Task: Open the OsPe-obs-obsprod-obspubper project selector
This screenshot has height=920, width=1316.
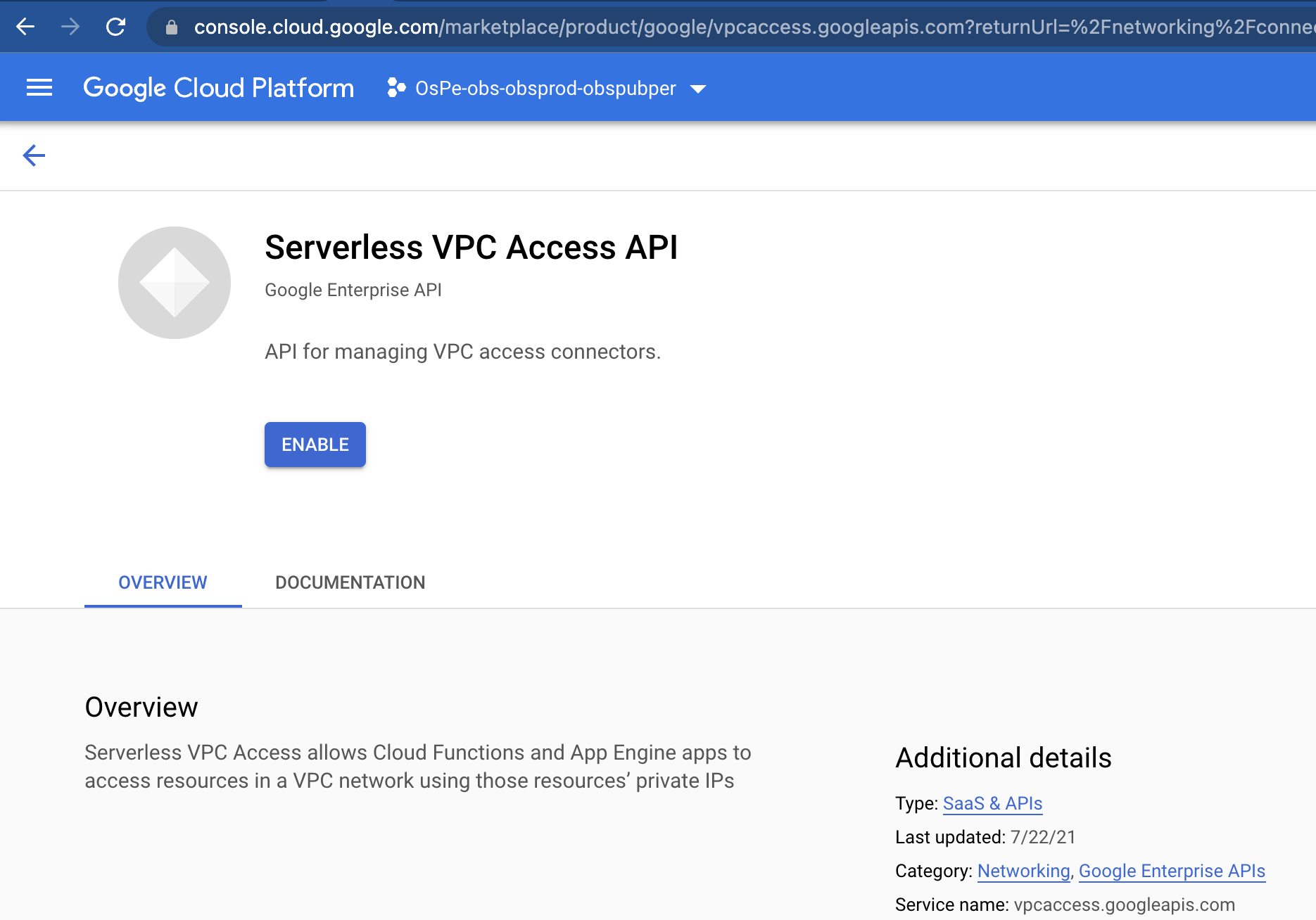Action: click(545, 88)
